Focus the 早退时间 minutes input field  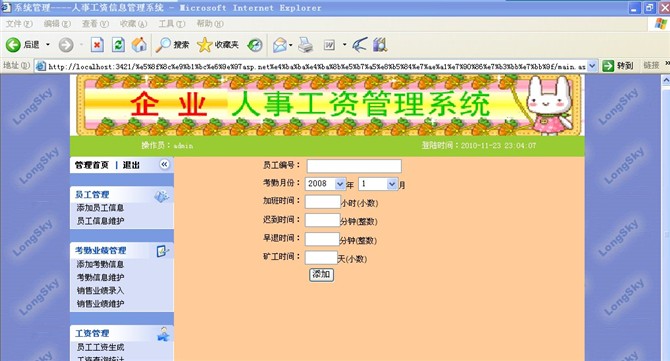point(322,239)
